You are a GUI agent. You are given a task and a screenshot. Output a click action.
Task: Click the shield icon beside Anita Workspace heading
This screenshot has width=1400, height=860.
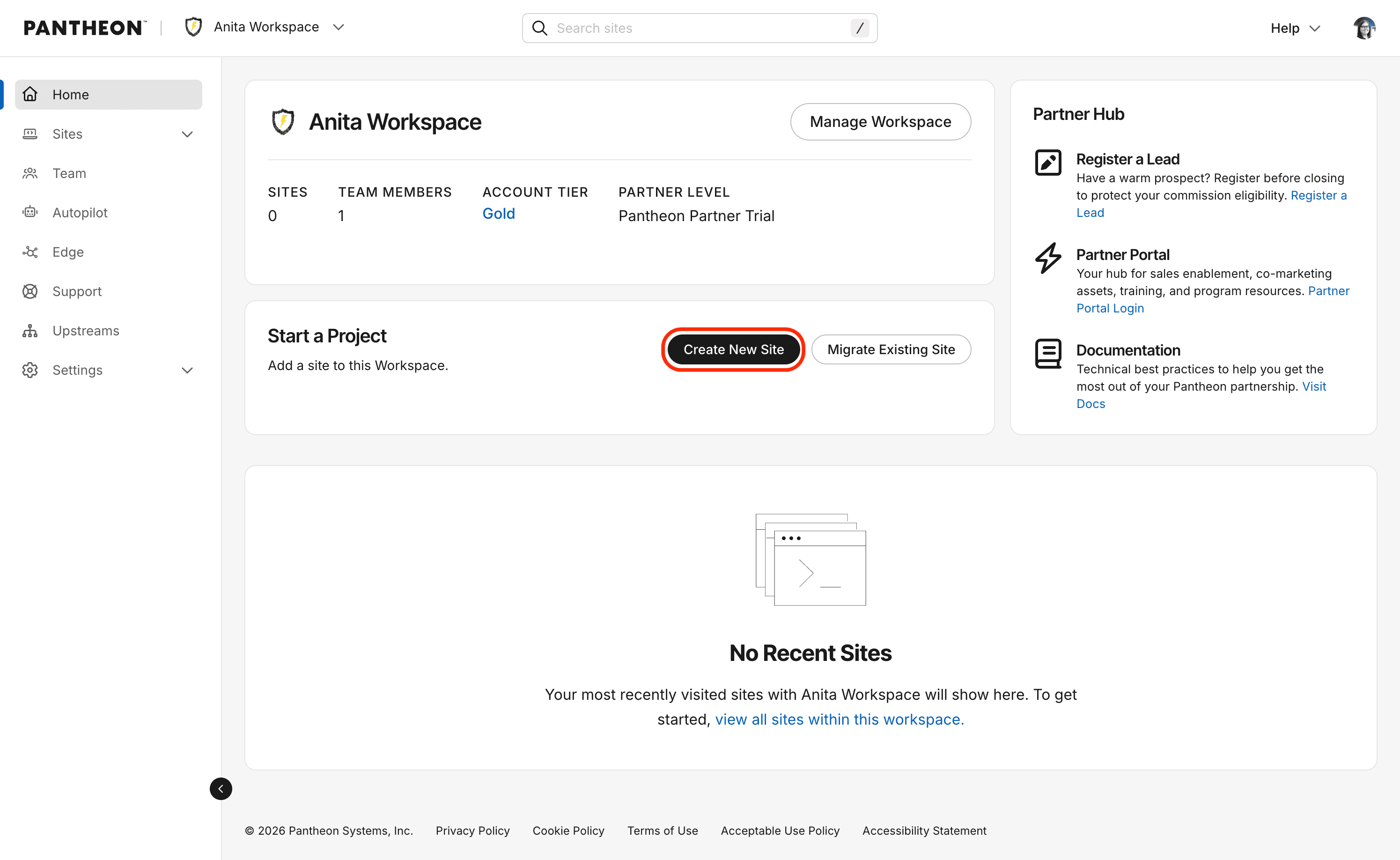tap(282, 122)
